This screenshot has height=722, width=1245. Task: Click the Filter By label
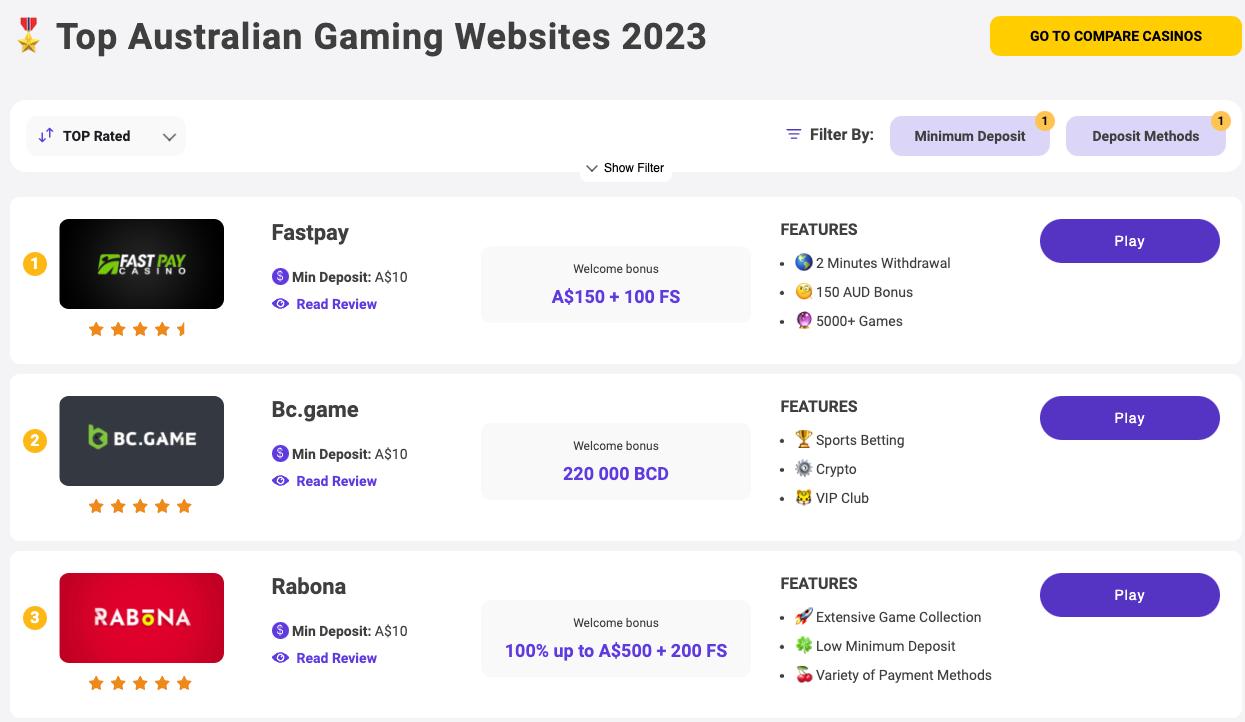click(842, 134)
